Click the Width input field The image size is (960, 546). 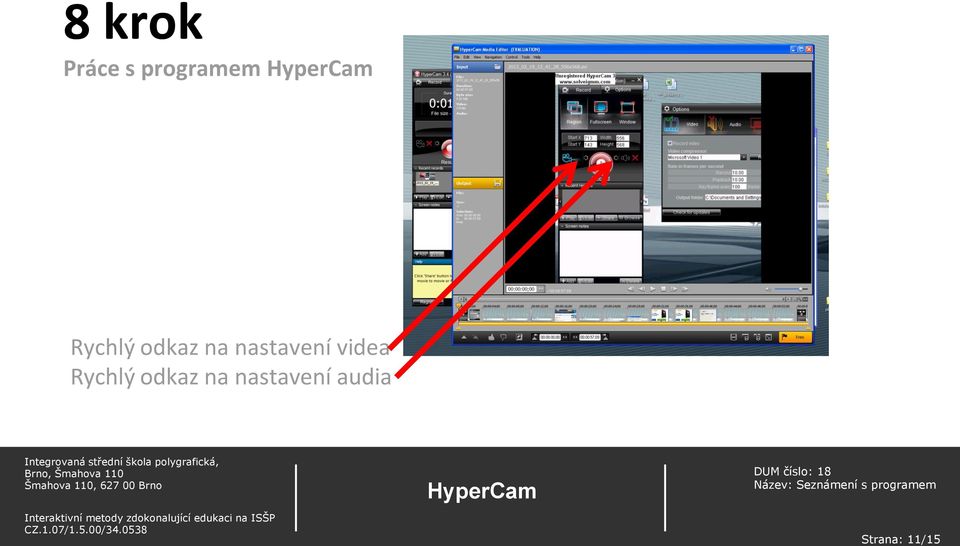tap(623, 138)
